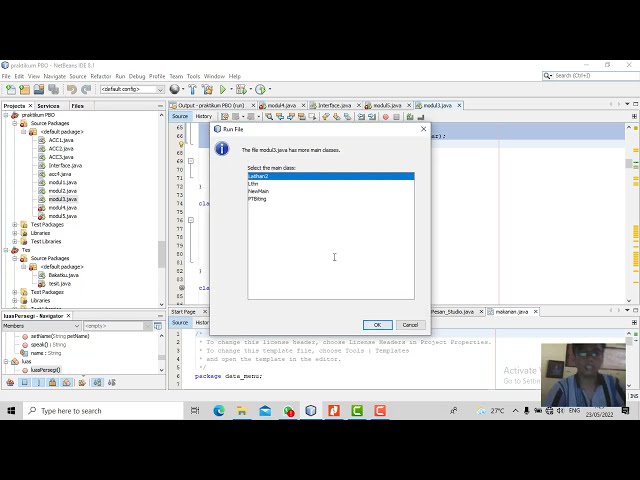The width and height of the screenshot is (640, 480).
Task: Close the Run File dialog
Action: [x=423, y=129]
